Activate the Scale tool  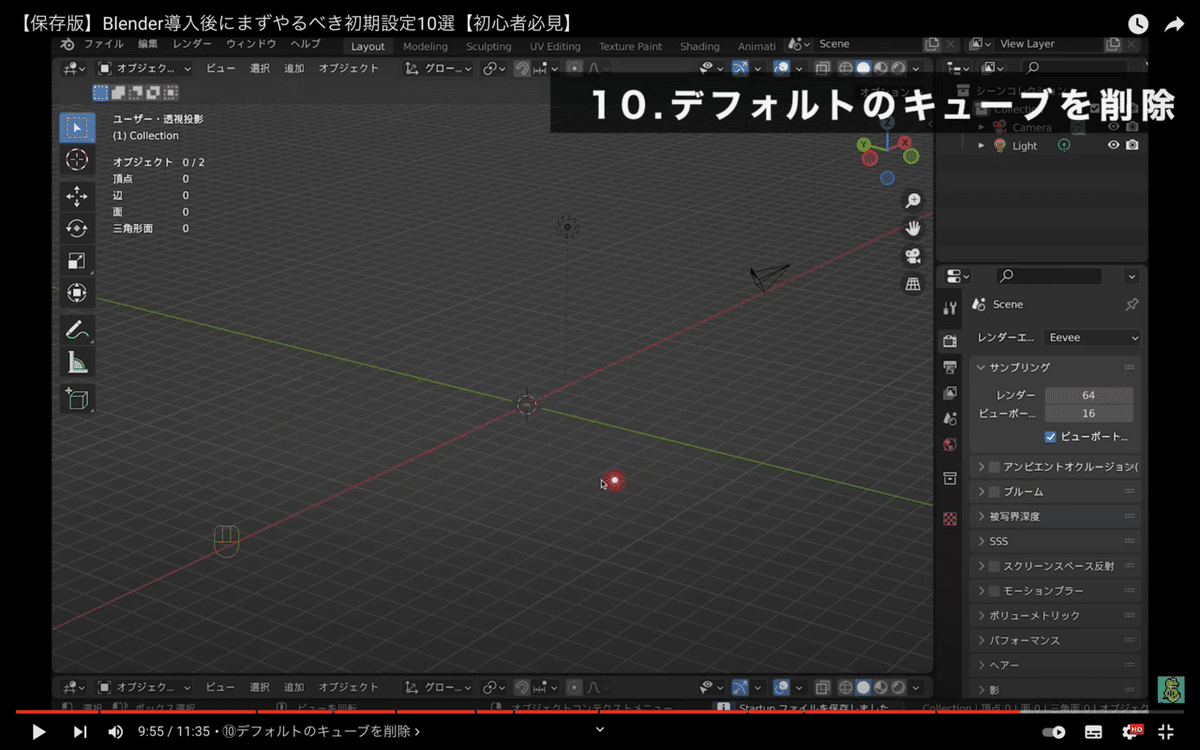coord(77,261)
